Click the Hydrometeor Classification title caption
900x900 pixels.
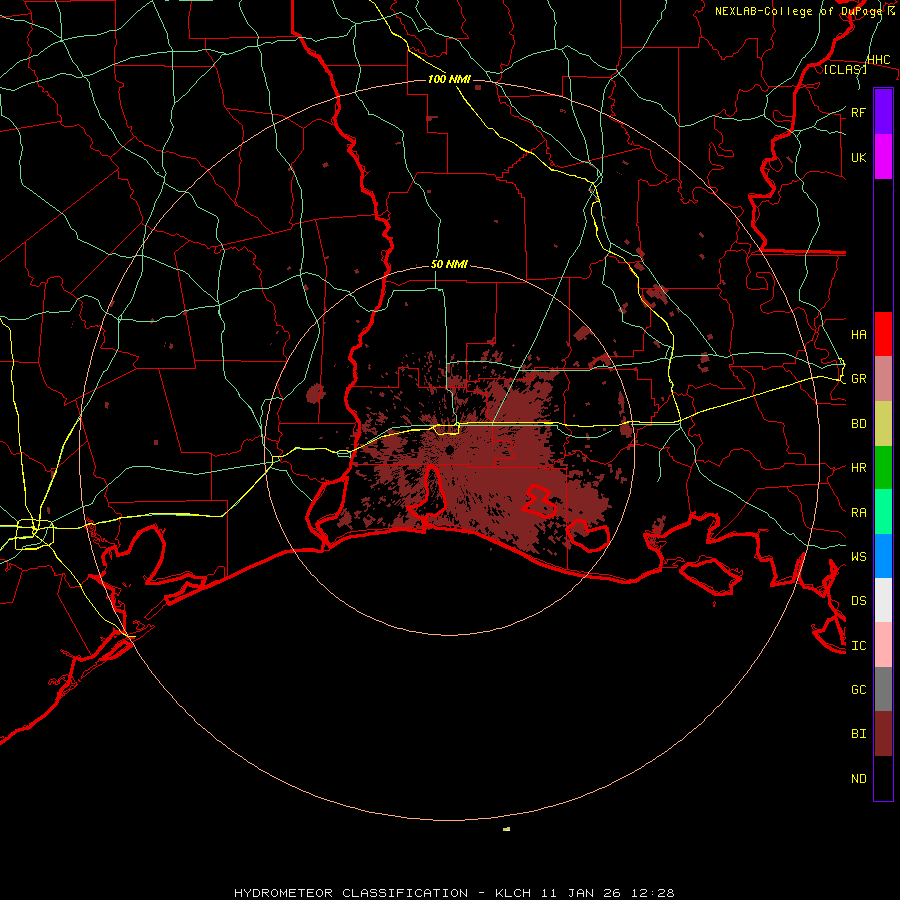pyautogui.click(x=454, y=893)
